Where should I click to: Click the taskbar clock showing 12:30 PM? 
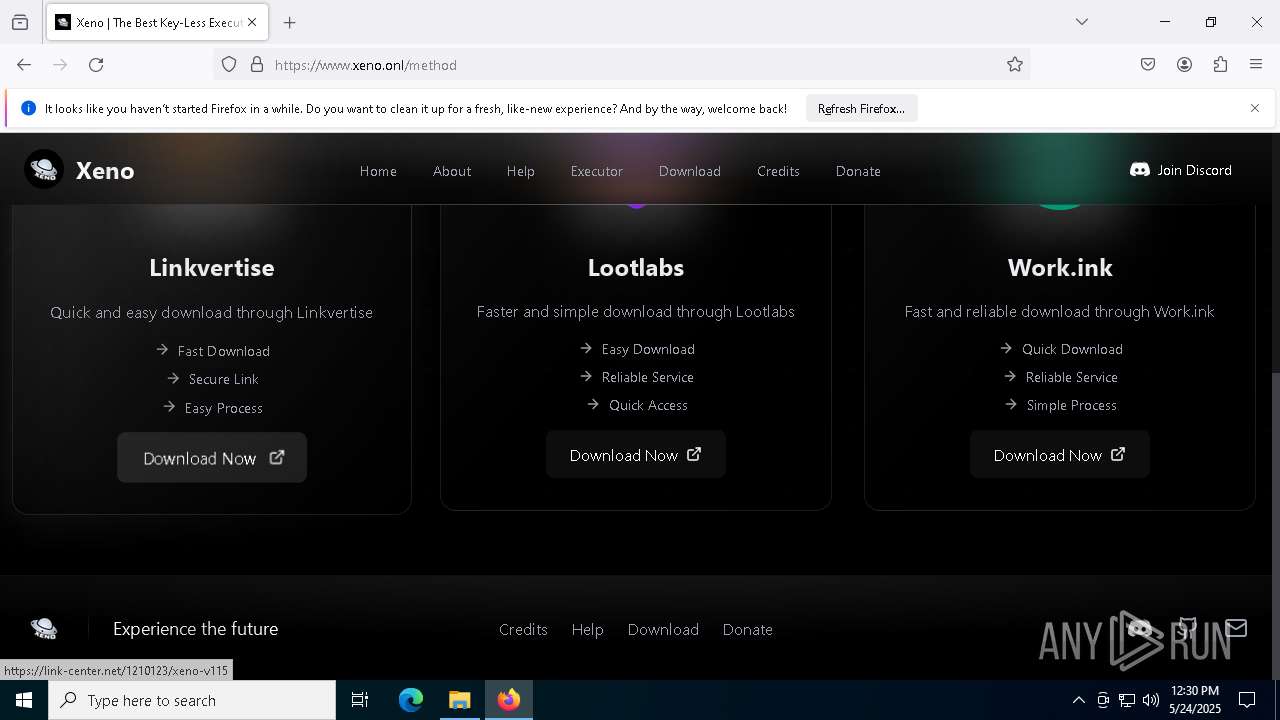[x=1195, y=700]
